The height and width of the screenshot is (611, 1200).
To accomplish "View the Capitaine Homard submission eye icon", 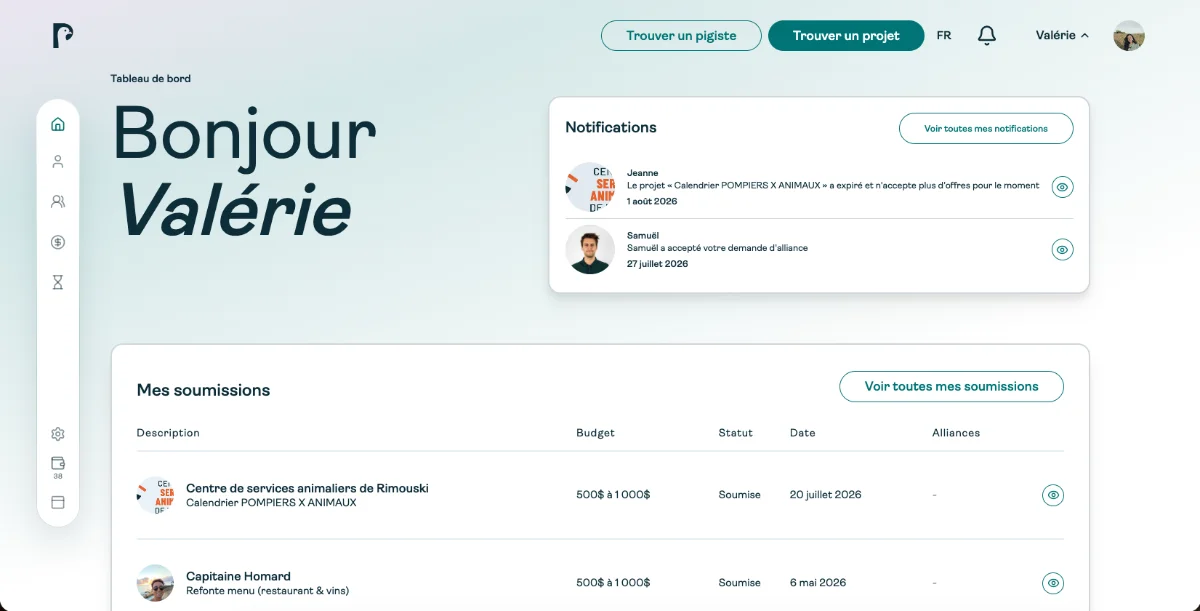I will [1052, 583].
